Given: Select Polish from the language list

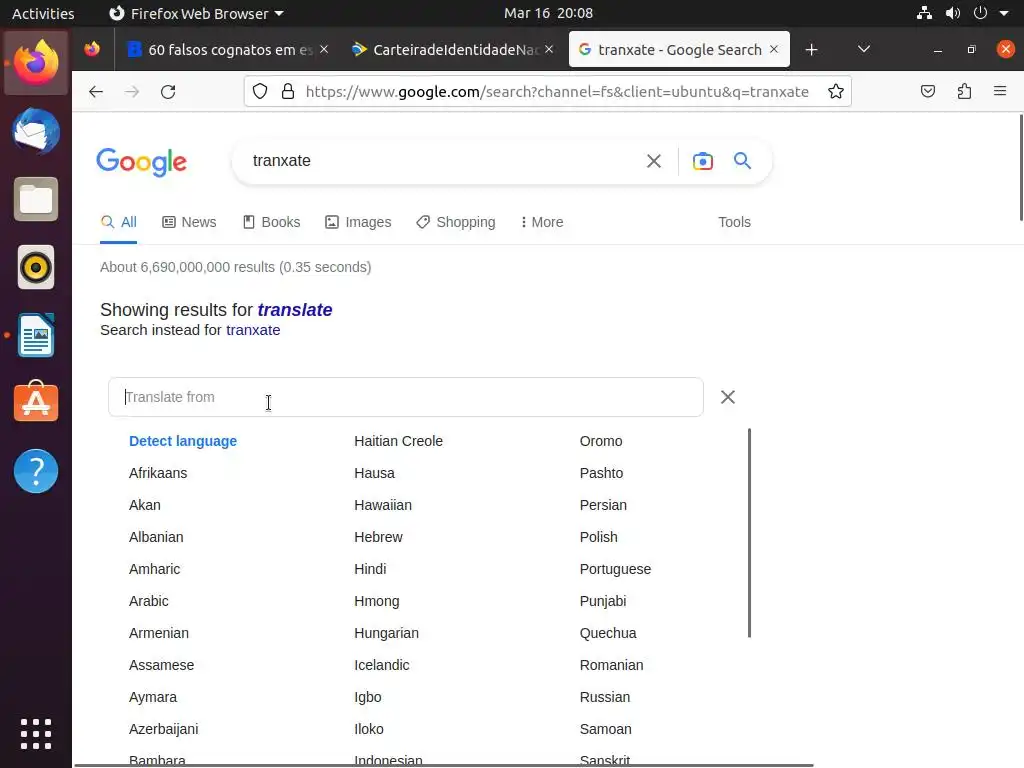Looking at the screenshot, I should pyautogui.click(x=598, y=537).
